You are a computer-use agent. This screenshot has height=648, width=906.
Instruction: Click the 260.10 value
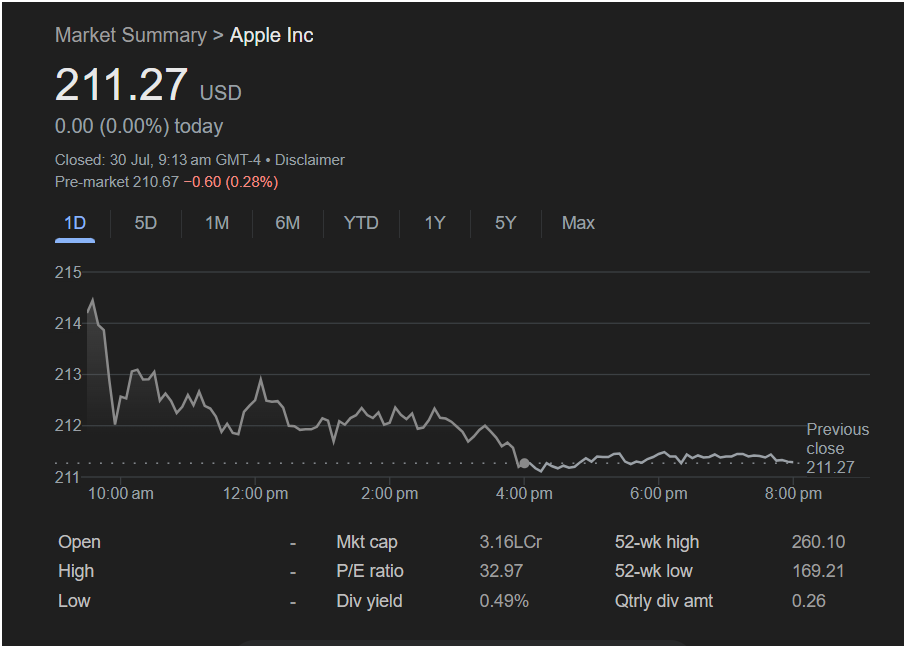(818, 542)
